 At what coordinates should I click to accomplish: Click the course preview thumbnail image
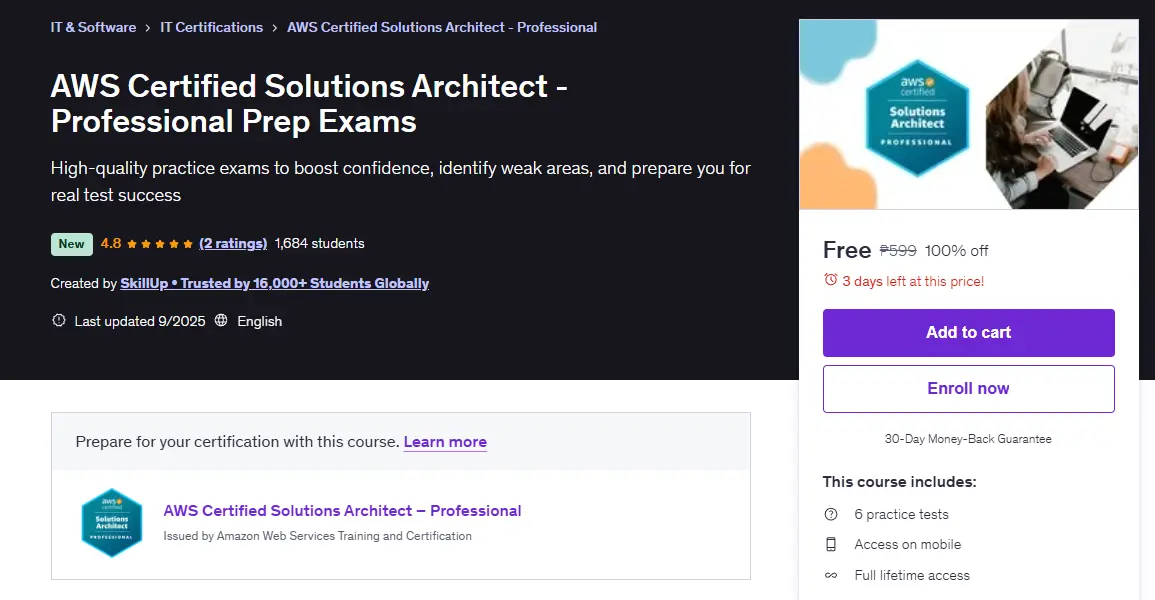tap(969, 114)
